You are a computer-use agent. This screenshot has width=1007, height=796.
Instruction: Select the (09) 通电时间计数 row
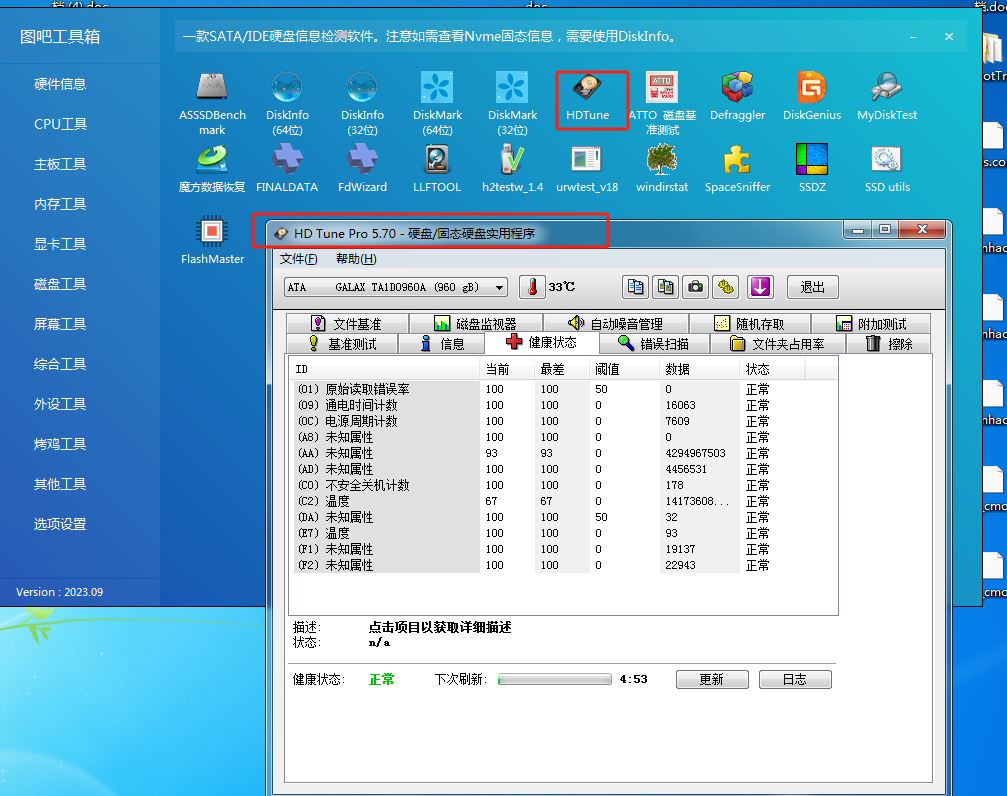point(563,405)
